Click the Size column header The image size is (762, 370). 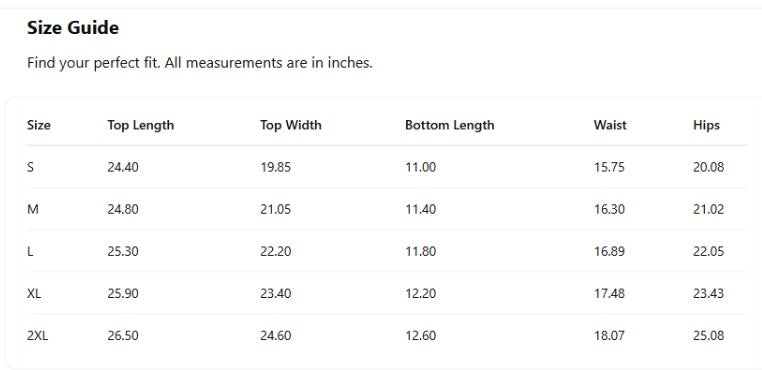pyautogui.click(x=38, y=125)
